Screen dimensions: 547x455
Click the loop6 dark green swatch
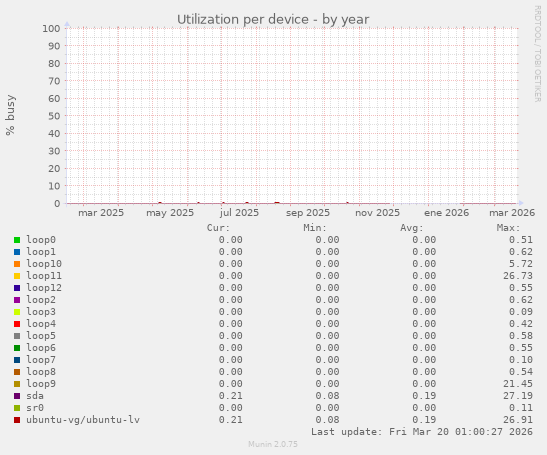(x=17, y=348)
